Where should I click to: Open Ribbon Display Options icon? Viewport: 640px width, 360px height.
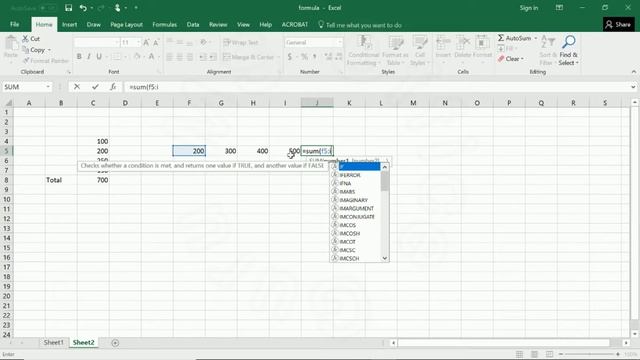559,8
